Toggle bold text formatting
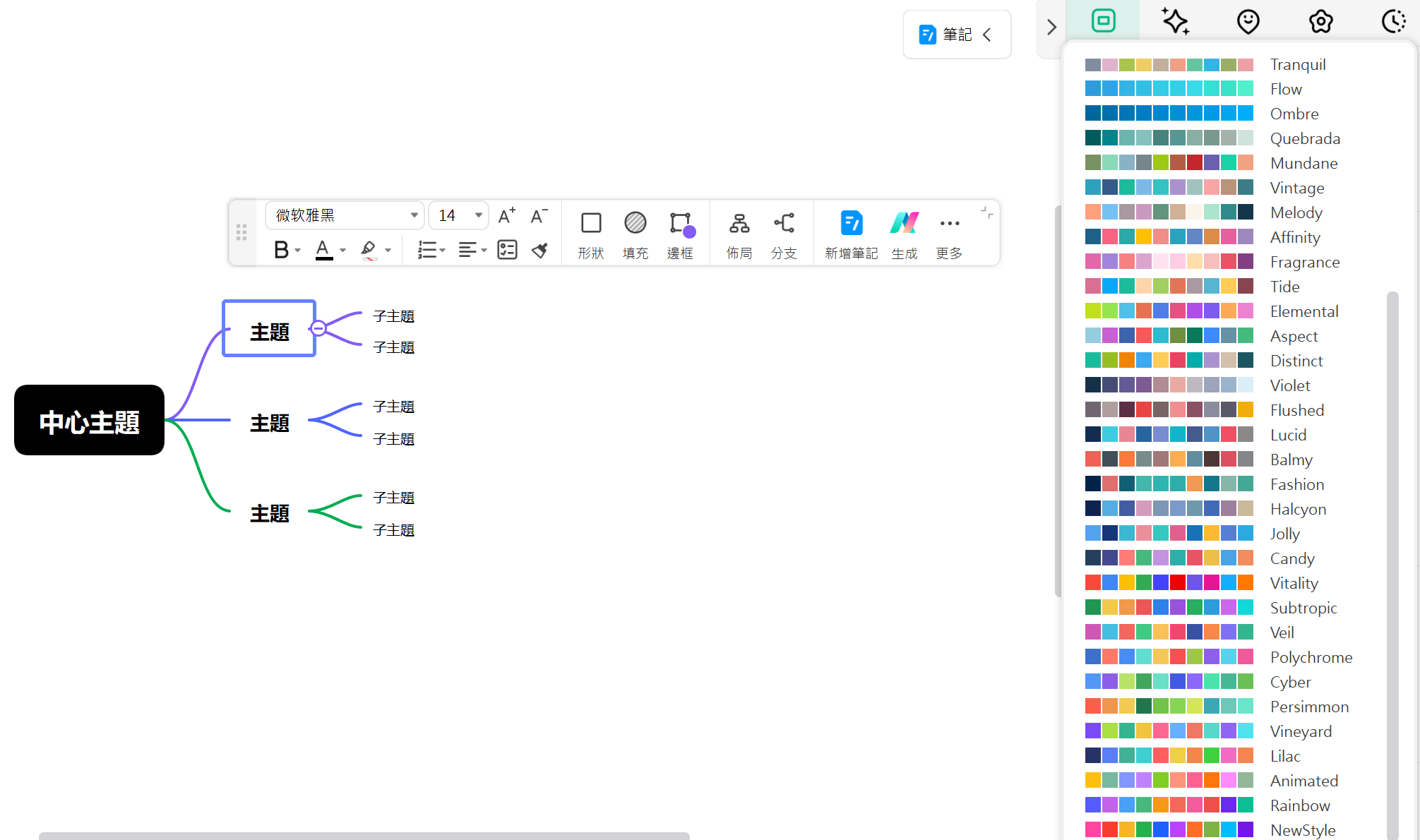 coord(281,250)
